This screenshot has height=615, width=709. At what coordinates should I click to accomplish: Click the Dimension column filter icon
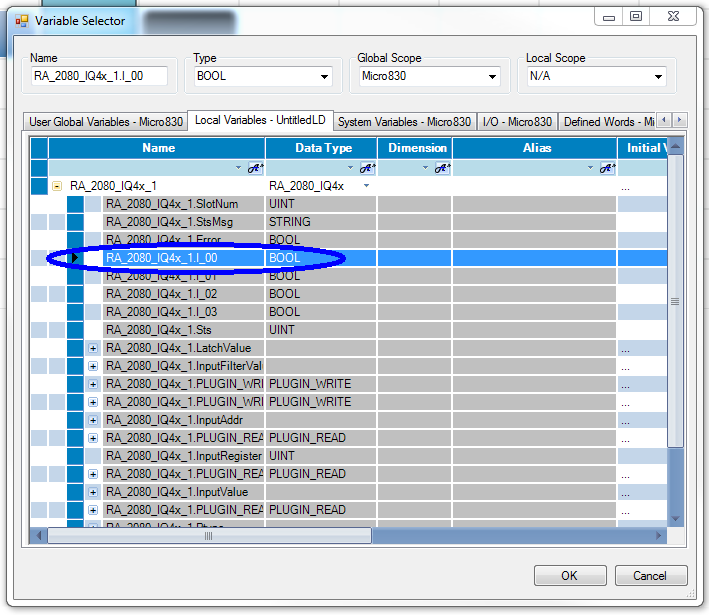(x=441, y=168)
